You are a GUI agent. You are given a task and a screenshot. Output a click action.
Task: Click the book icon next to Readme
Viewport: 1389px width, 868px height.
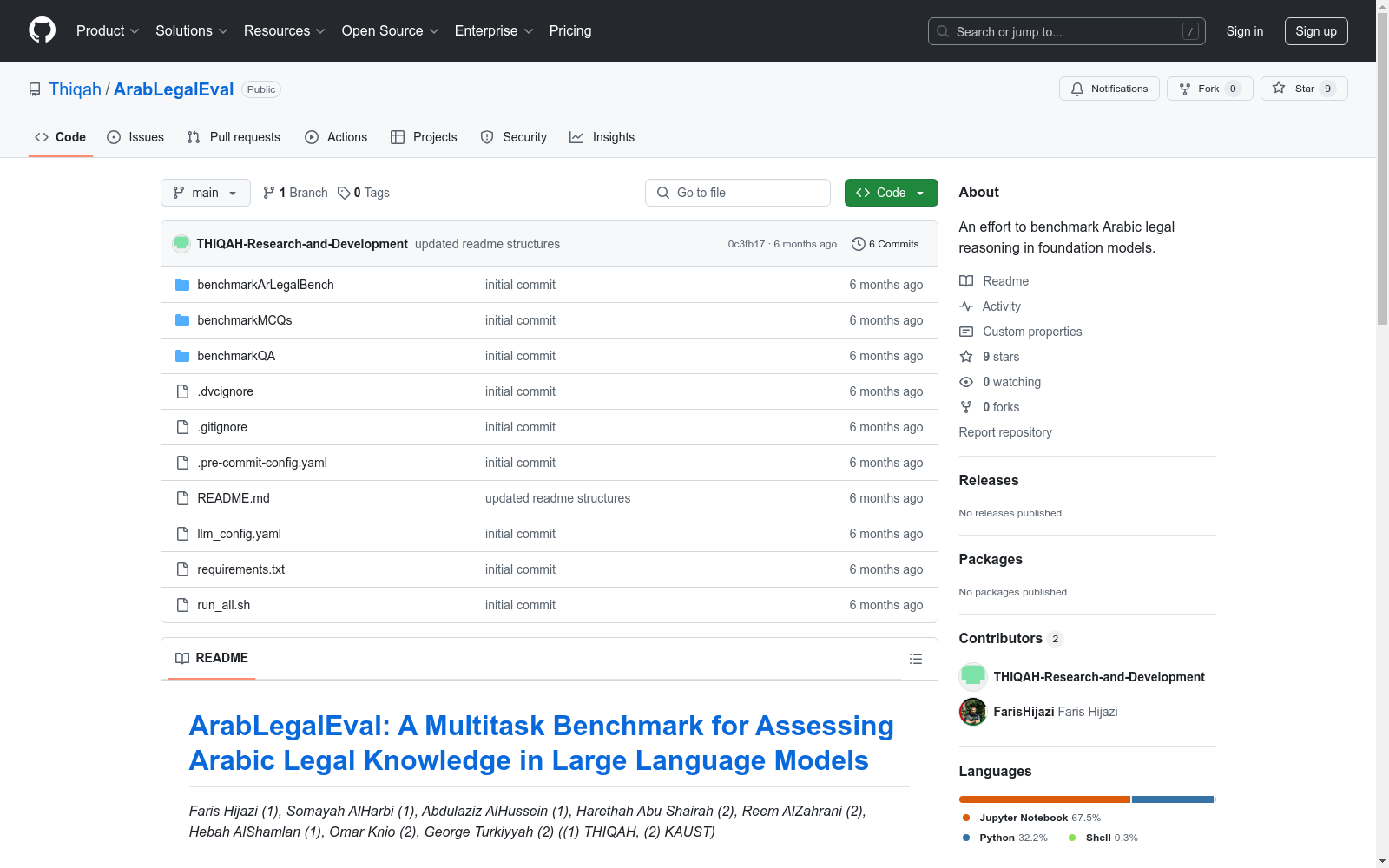pos(966,281)
